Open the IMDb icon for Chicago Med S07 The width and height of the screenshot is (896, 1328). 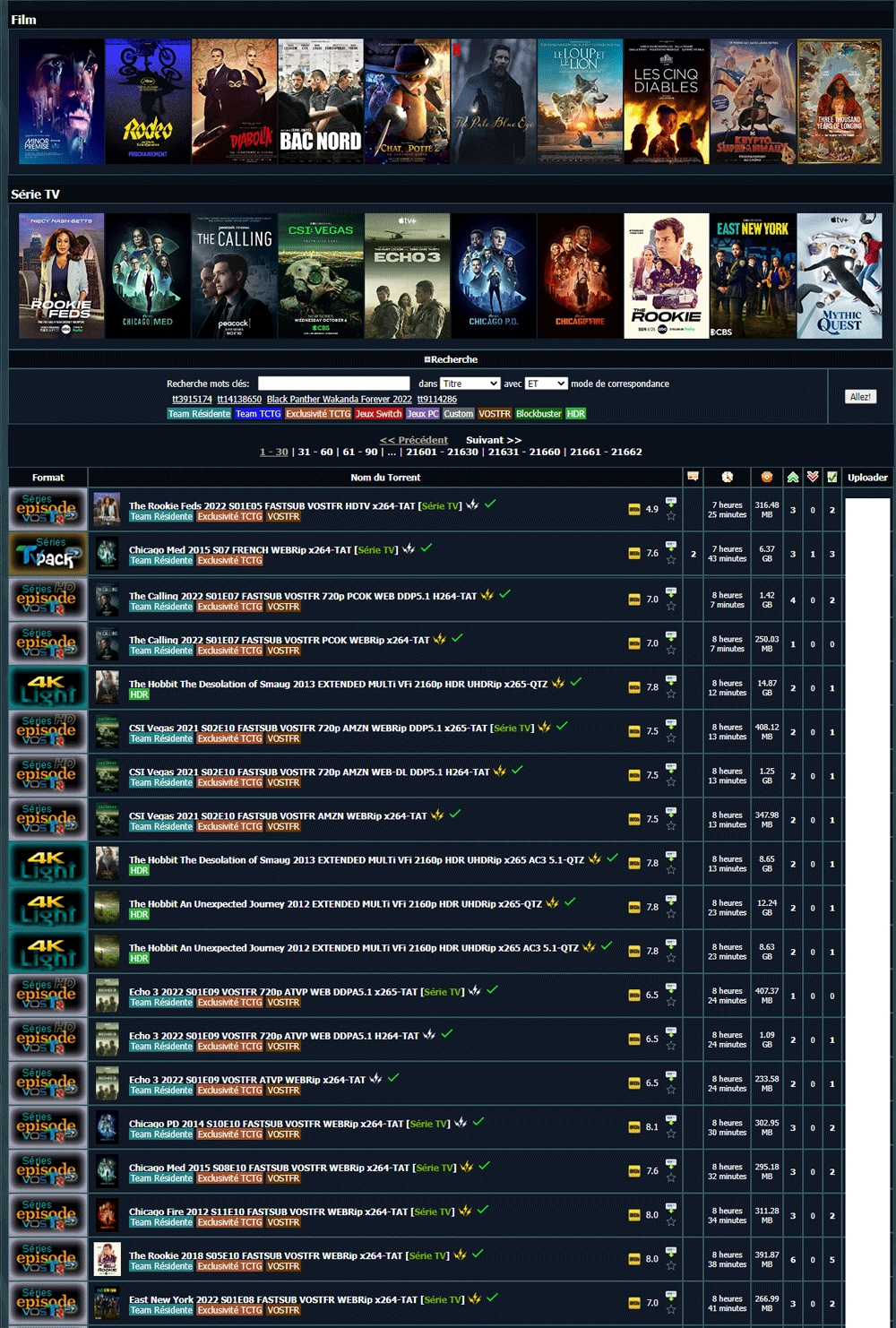point(634,554)
